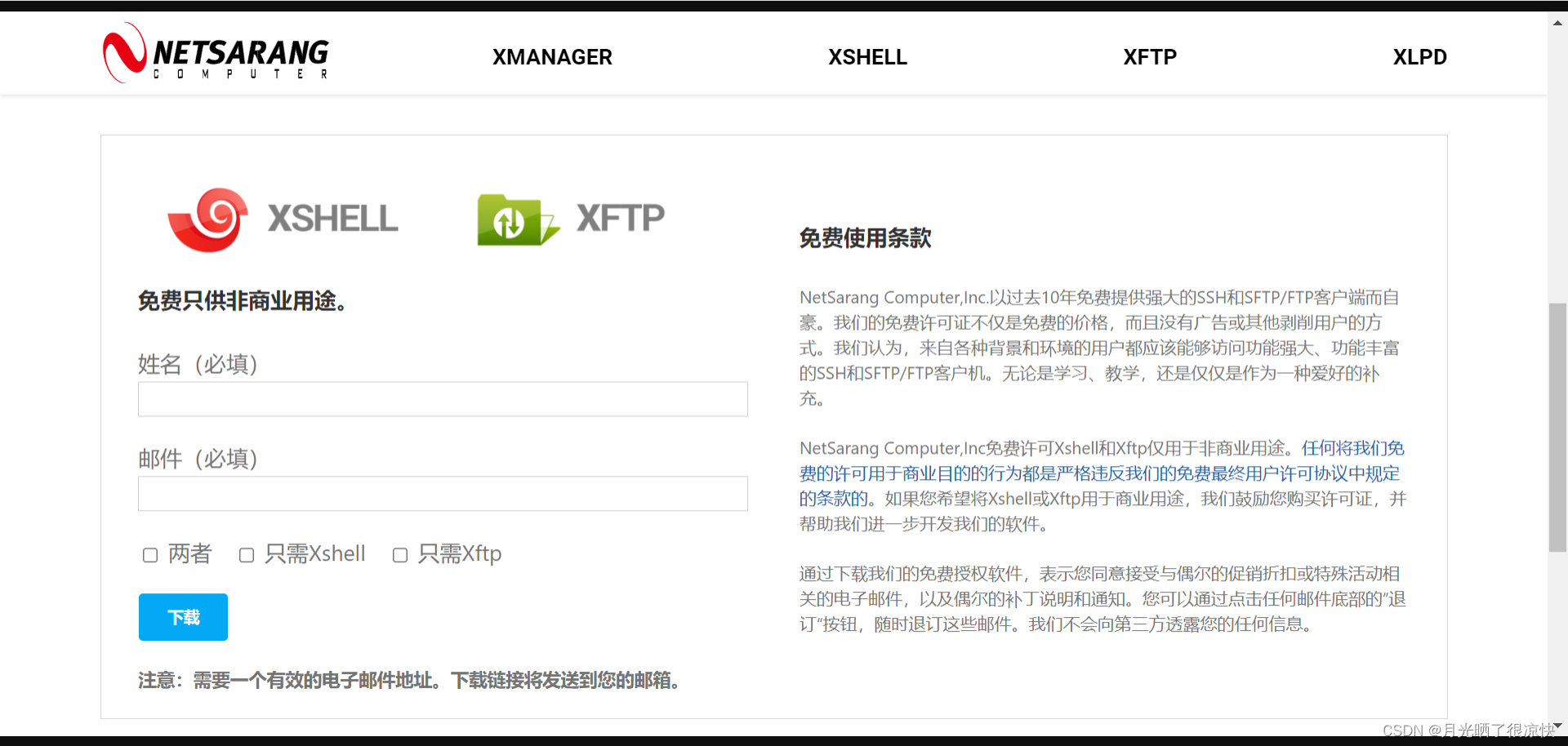Focus the 邮件 (必填) input field

(443, 494)
